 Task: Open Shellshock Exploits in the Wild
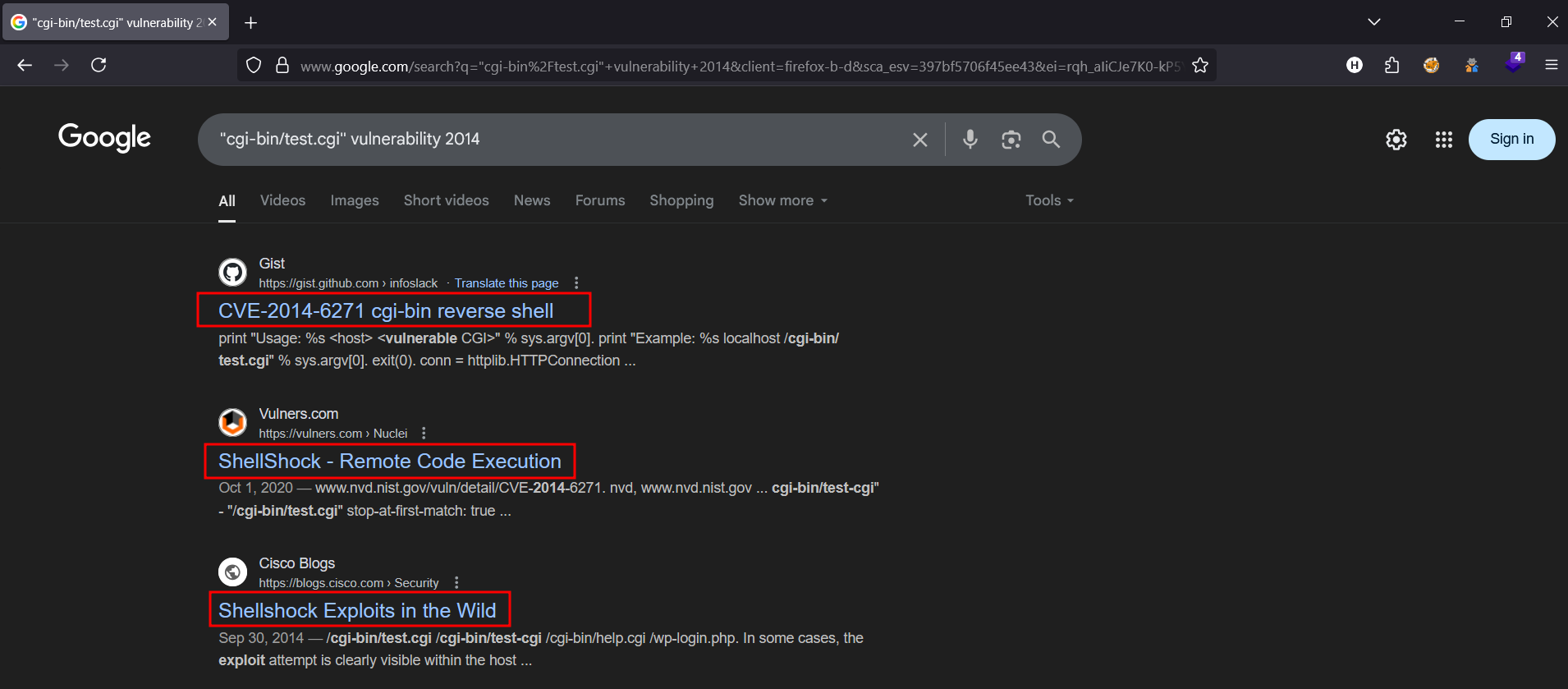pyautogui.click(x=357, y=611)
